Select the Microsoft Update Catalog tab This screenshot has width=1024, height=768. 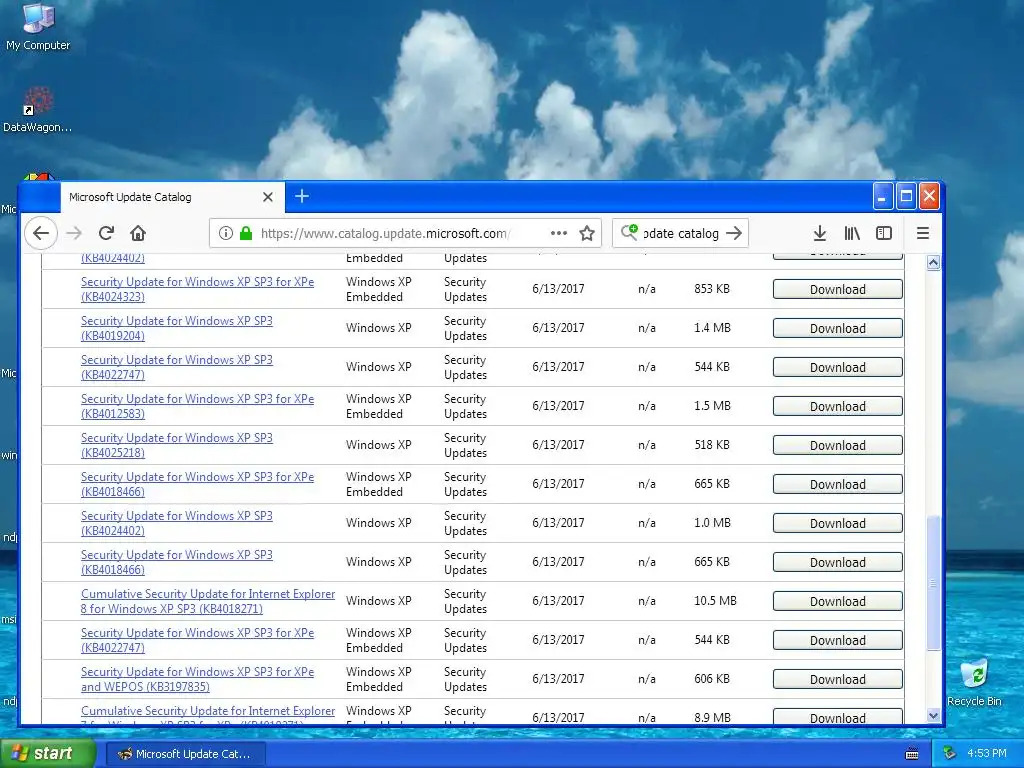[x=173, y=197]
